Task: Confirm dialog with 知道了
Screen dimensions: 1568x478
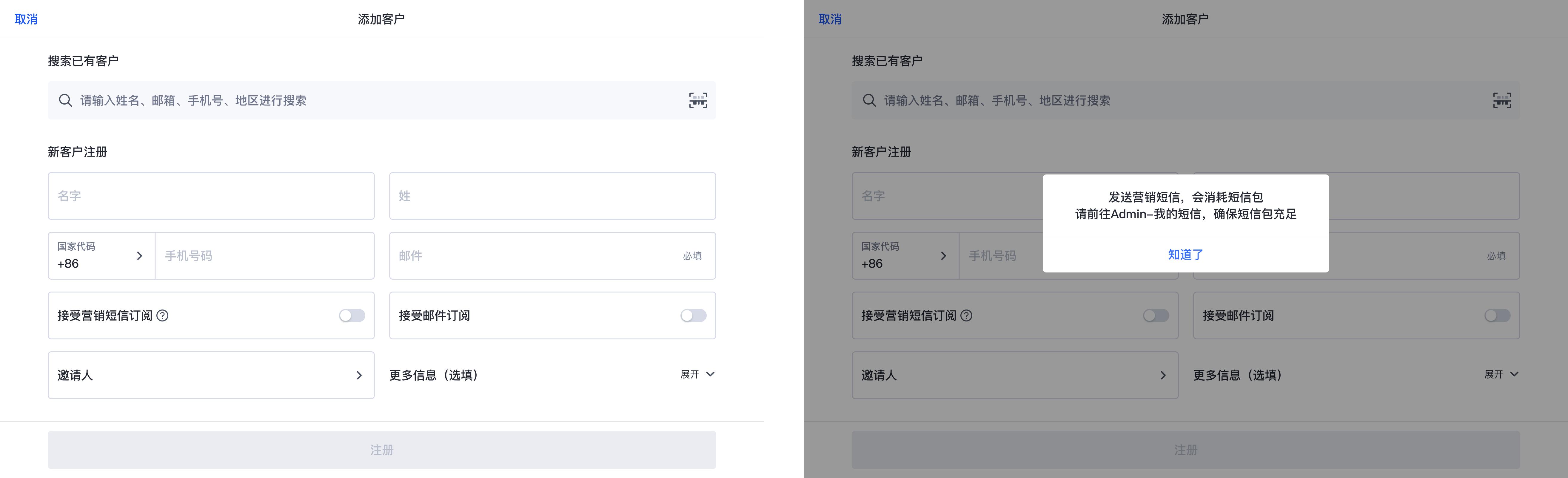Action: pyautogui.click(x=1186, y=255)
